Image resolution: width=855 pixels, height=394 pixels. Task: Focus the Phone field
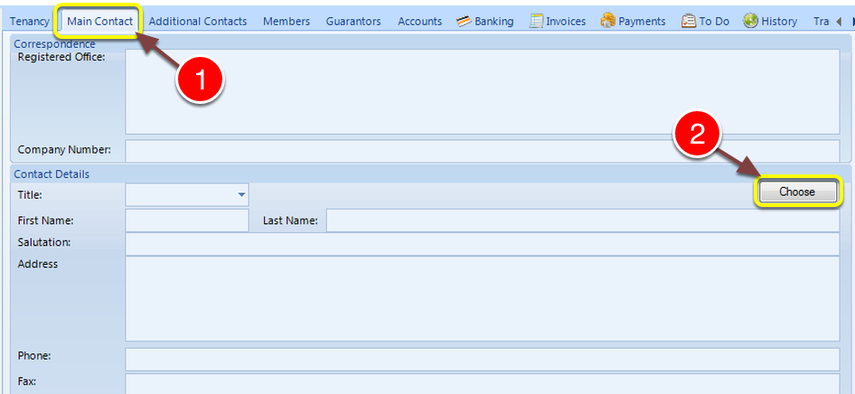click(x=482, y=359)
